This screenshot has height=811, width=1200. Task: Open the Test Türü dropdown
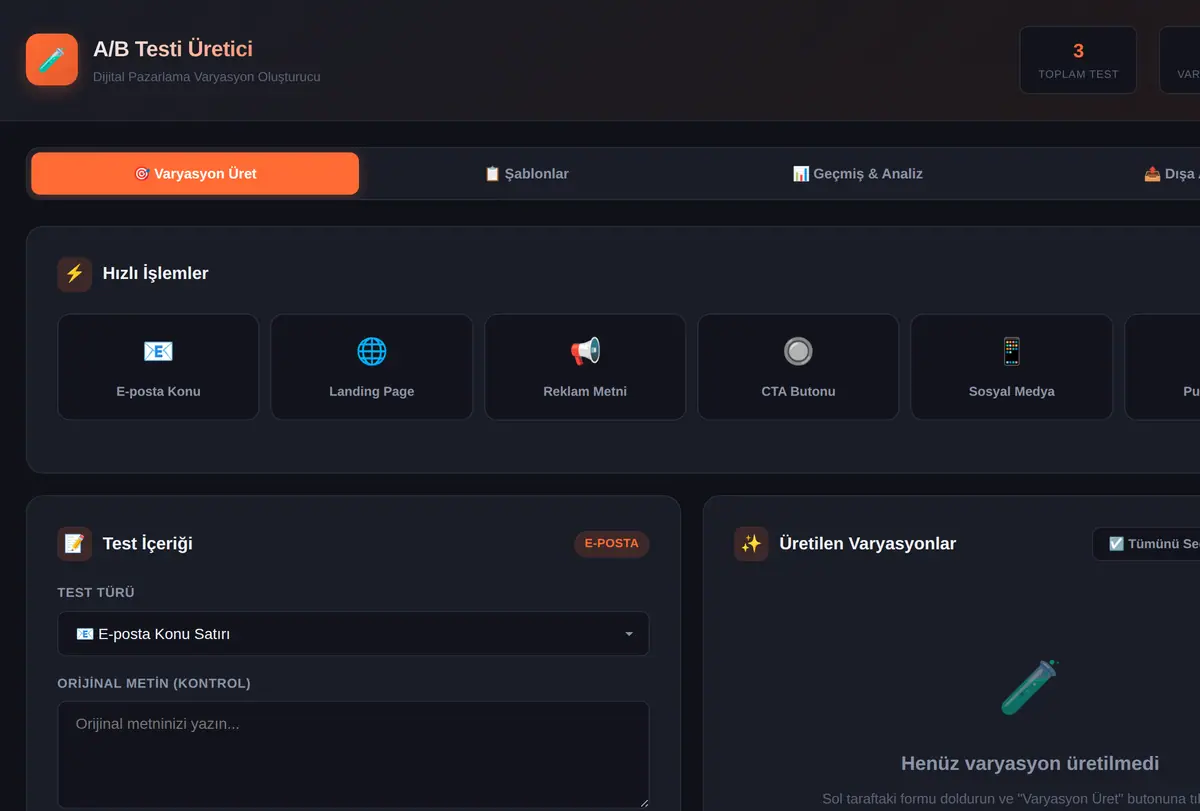(353, 634)
